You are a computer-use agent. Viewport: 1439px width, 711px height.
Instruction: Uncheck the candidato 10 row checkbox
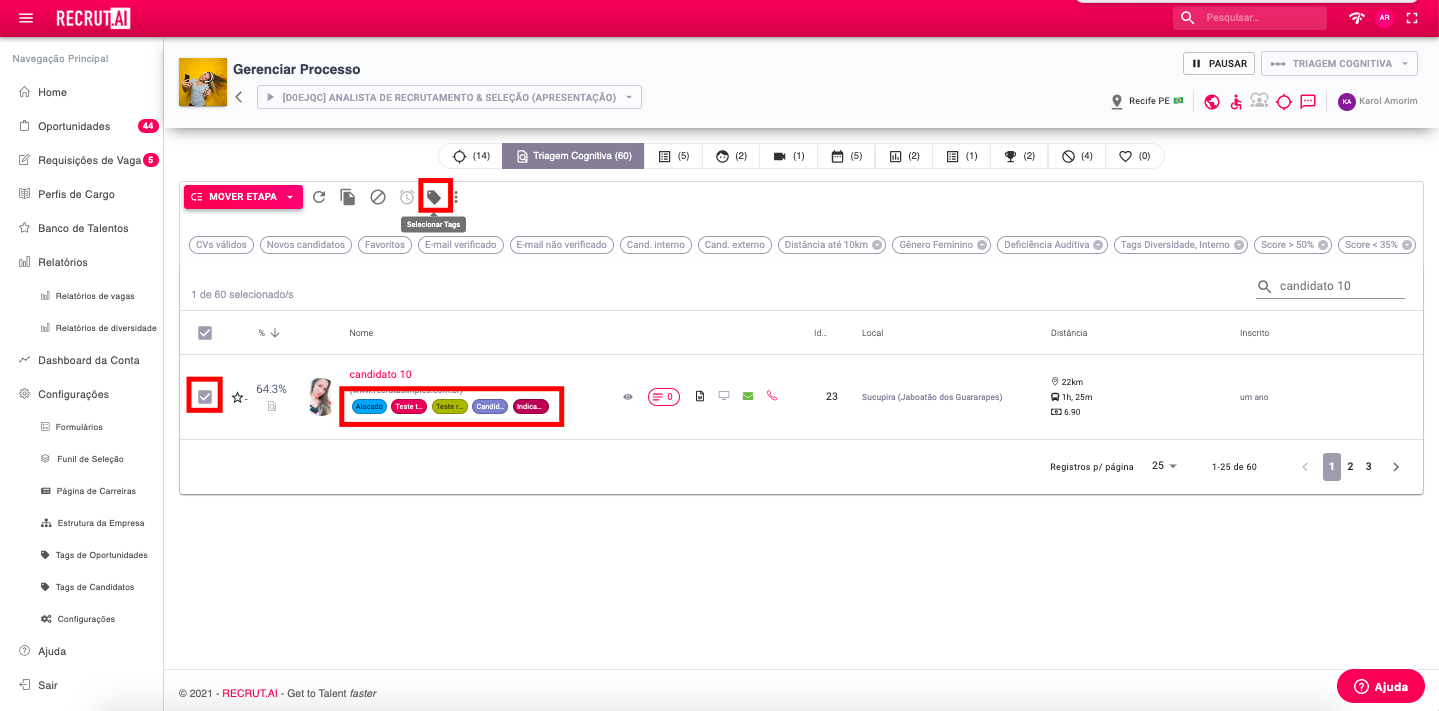pyautogui.click(x=205, y=397)
